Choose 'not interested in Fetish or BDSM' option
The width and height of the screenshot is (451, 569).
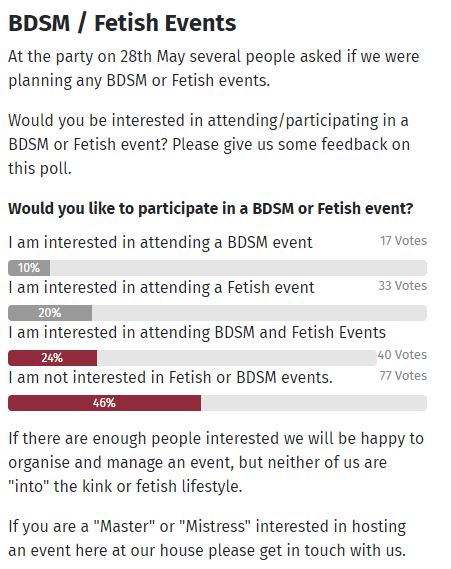point(171,377)
